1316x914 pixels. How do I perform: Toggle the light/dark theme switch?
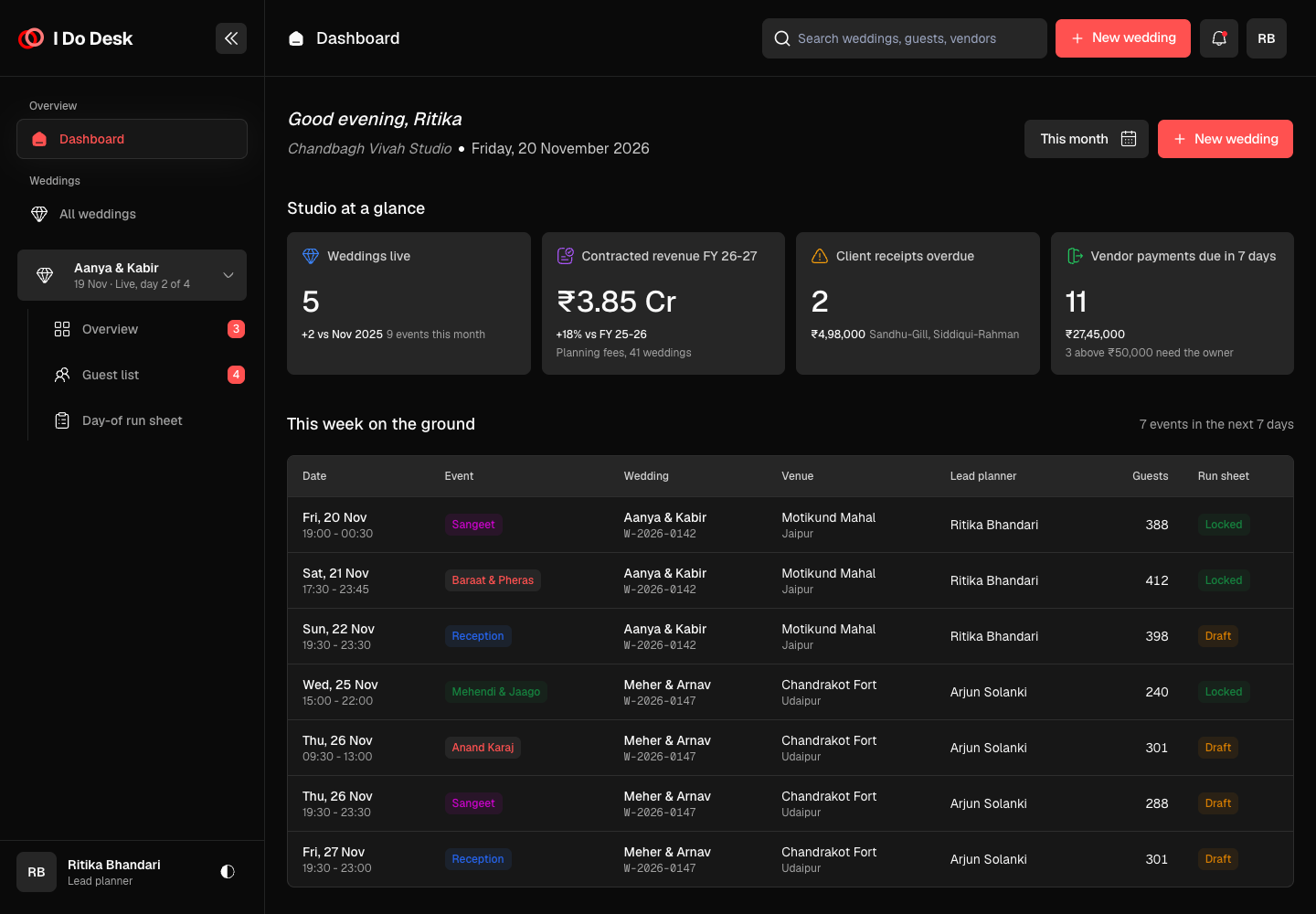(228, 872)
